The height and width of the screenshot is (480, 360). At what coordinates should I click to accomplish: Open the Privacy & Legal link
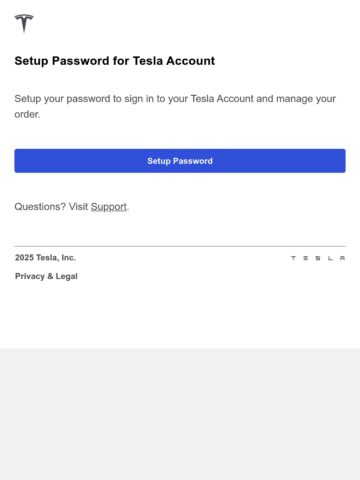(x=46, y=276)
